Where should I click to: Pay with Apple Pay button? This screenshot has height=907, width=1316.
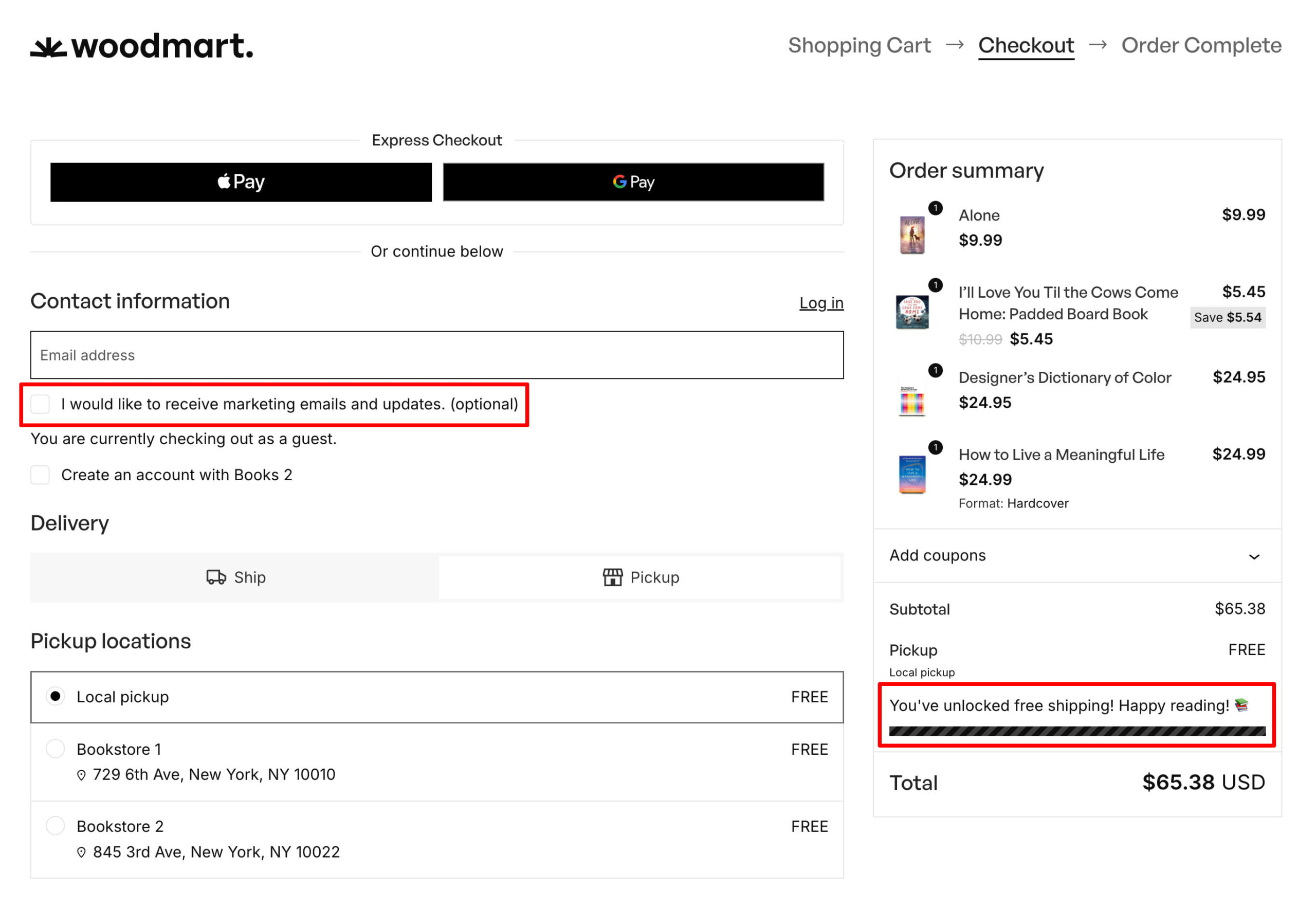[x=241, y=183]
